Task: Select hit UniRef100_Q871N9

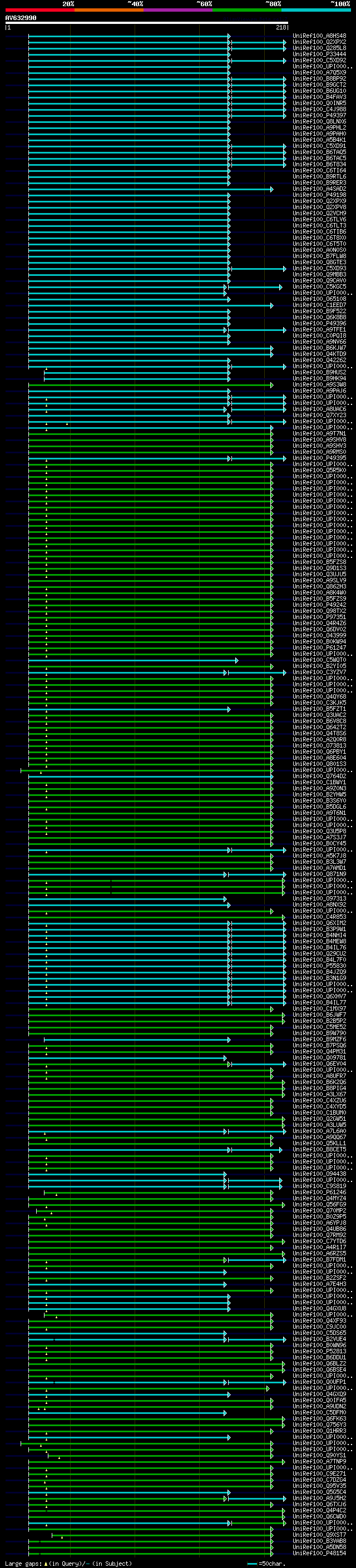Action: point(319,873)
